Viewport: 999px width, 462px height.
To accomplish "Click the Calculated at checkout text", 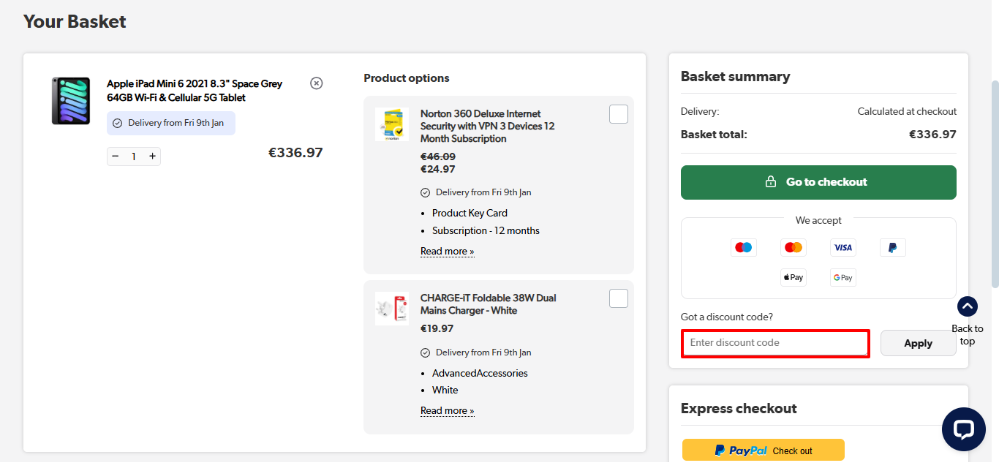I will (x=907, y=112).
